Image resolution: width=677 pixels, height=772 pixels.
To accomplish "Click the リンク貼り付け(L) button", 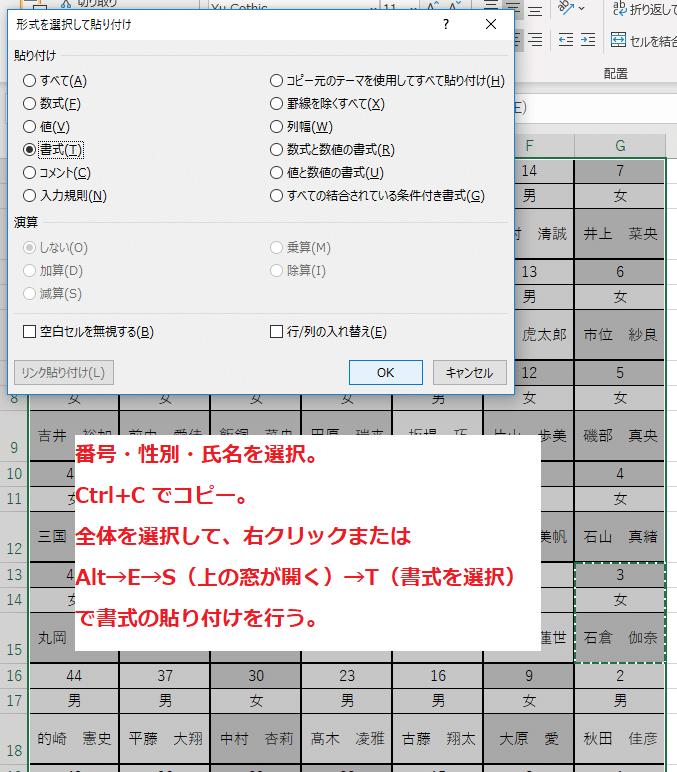I will pyautogui.click(x=64, y=373).
